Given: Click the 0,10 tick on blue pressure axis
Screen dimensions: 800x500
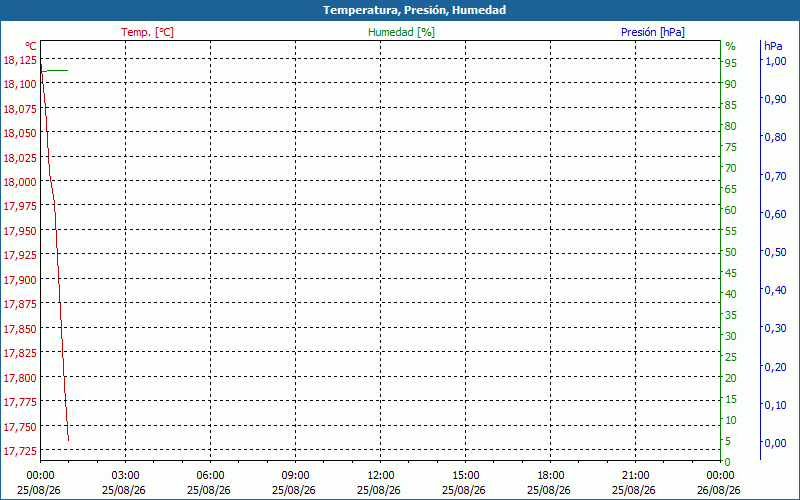Looking at the screenshot, I should (x=776, y=405).
